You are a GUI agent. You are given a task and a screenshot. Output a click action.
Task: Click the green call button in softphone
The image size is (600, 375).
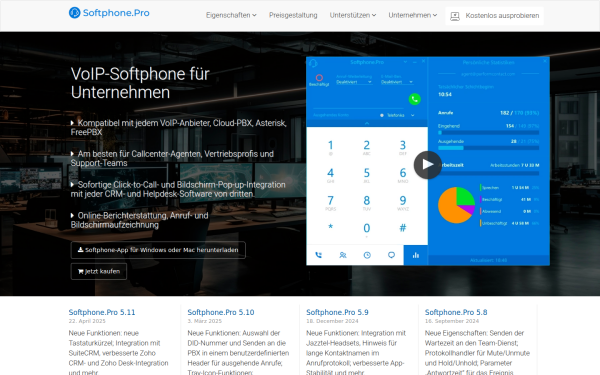pos(414,99)
